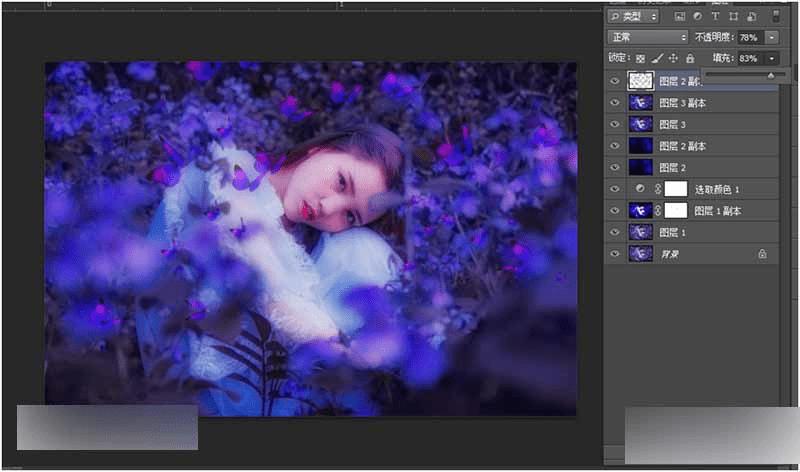Viewport: 800px width, 472px height.
Task: Click the lock all padlock icon
Action: click(690, 58)
